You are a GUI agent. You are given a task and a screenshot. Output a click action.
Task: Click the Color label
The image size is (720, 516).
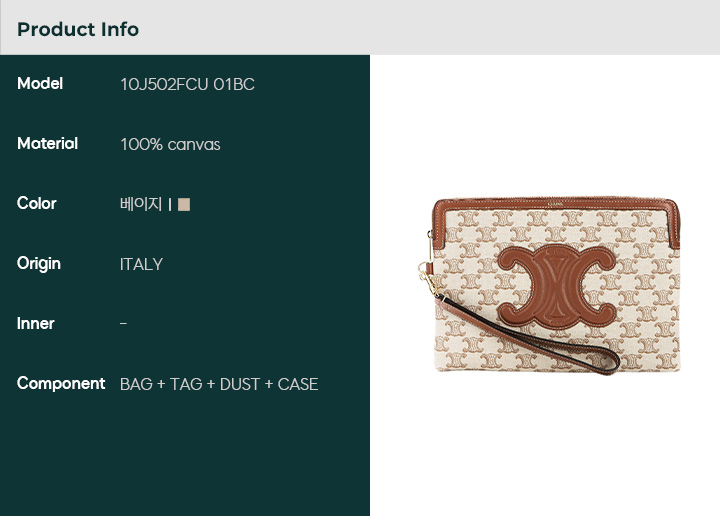click(x=37, y=203)
